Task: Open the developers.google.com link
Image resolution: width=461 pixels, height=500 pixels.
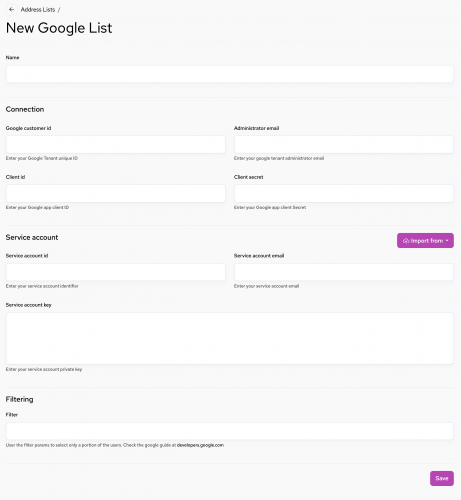Action: tap(200, 445)
